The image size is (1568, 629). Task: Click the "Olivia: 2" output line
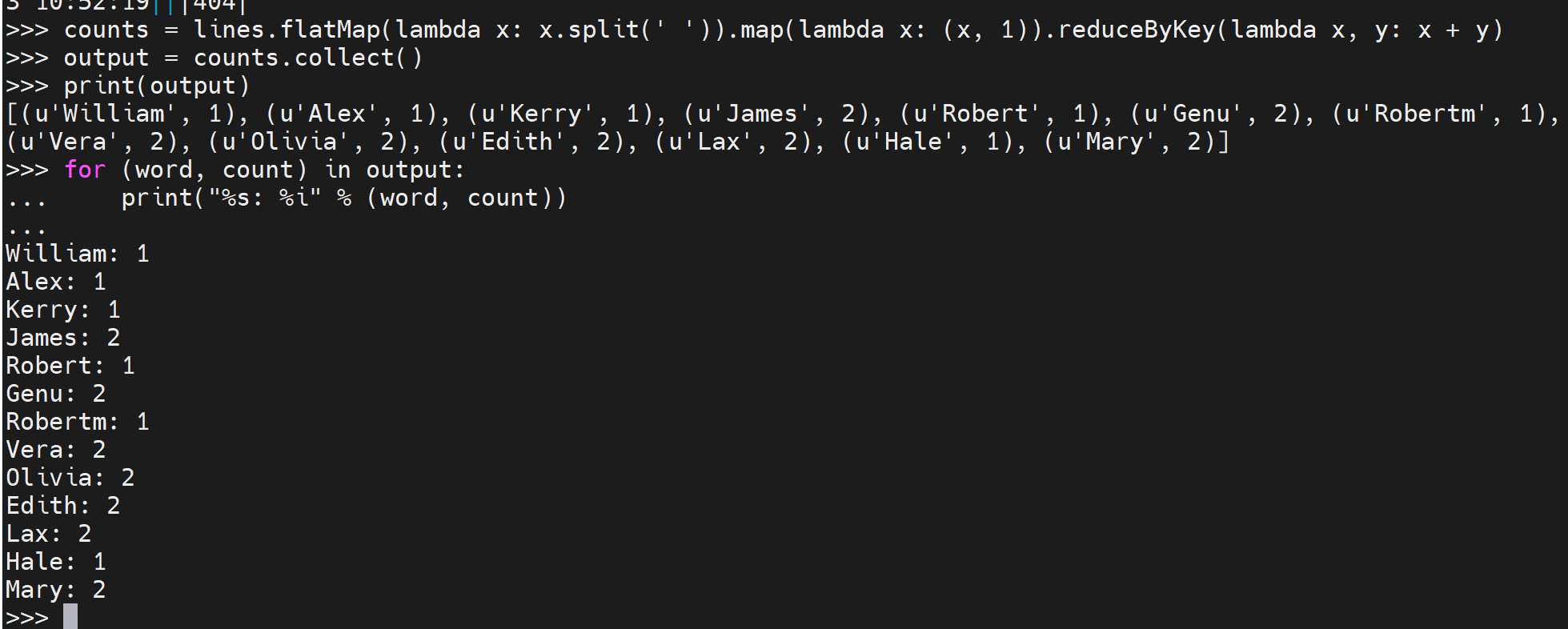point(70,478)
